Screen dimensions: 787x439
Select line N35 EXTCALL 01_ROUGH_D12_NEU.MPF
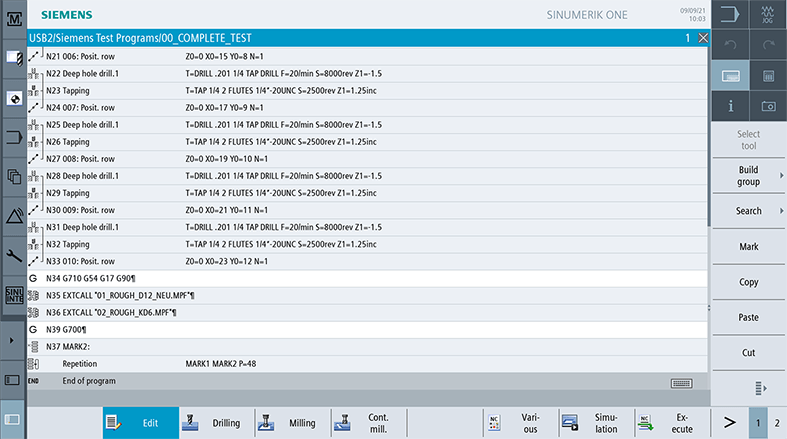(367, 296)
